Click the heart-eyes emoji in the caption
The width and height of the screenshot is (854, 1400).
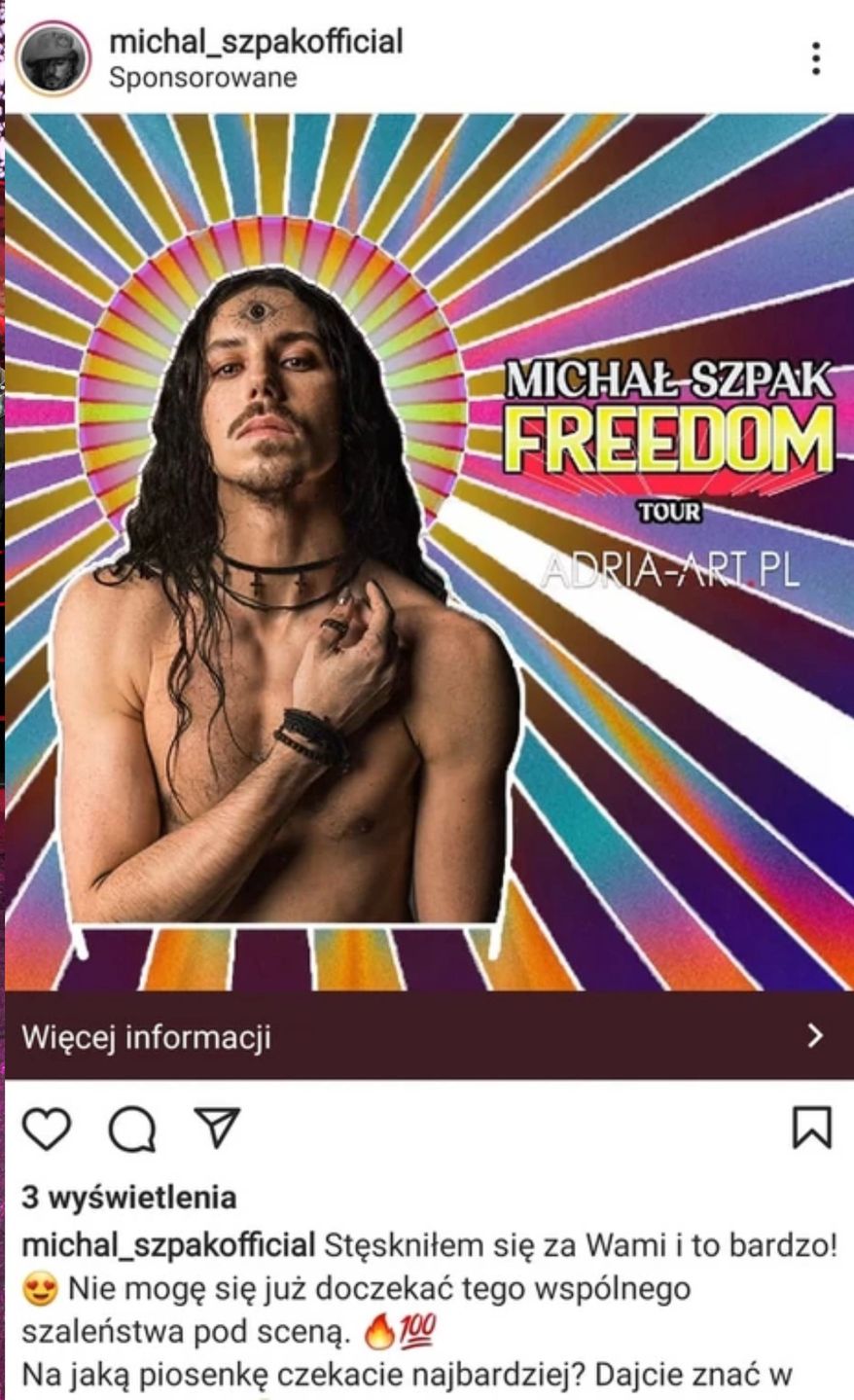(40, 1291)
